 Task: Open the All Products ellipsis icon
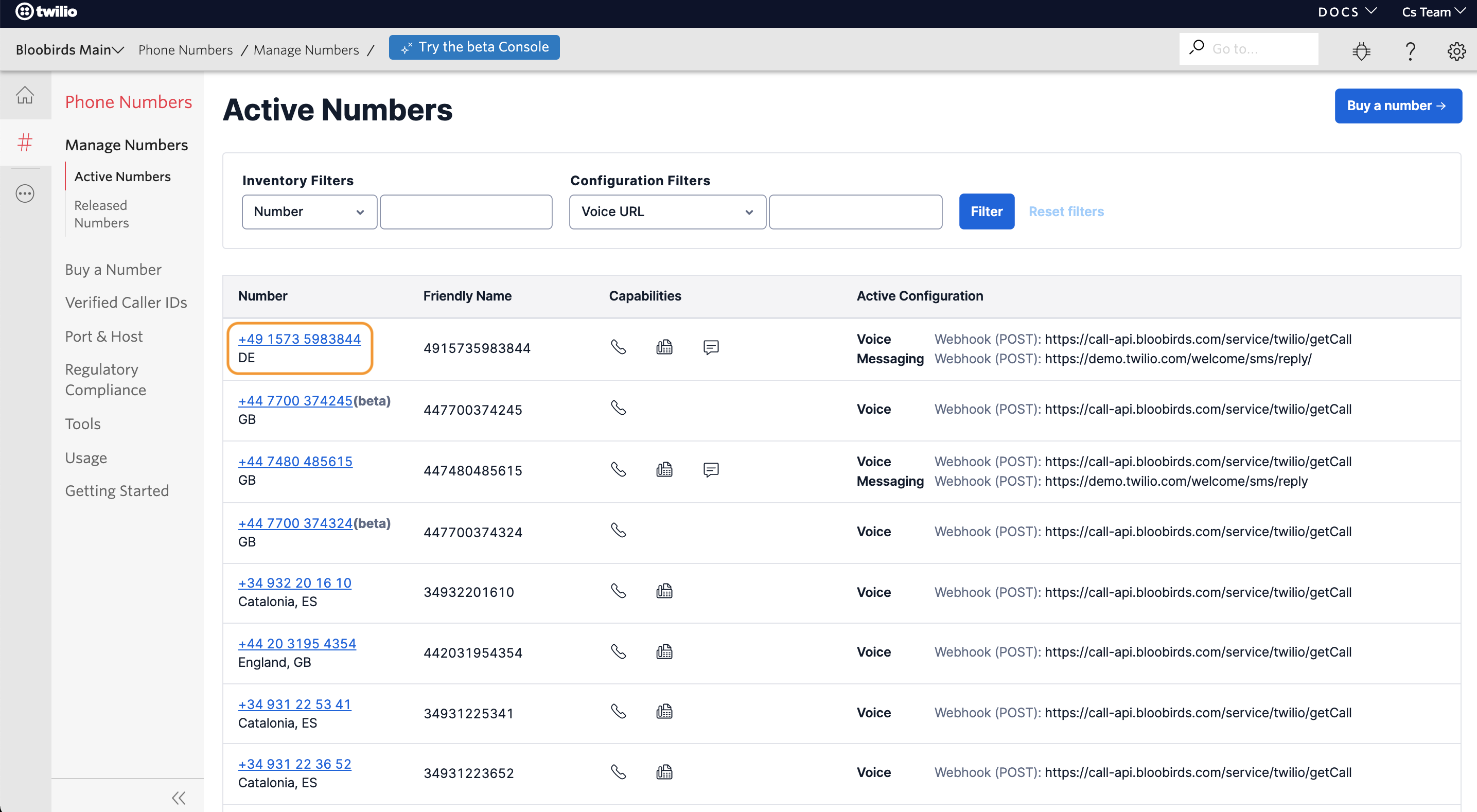pyautogui.click(x=25, y=194)
